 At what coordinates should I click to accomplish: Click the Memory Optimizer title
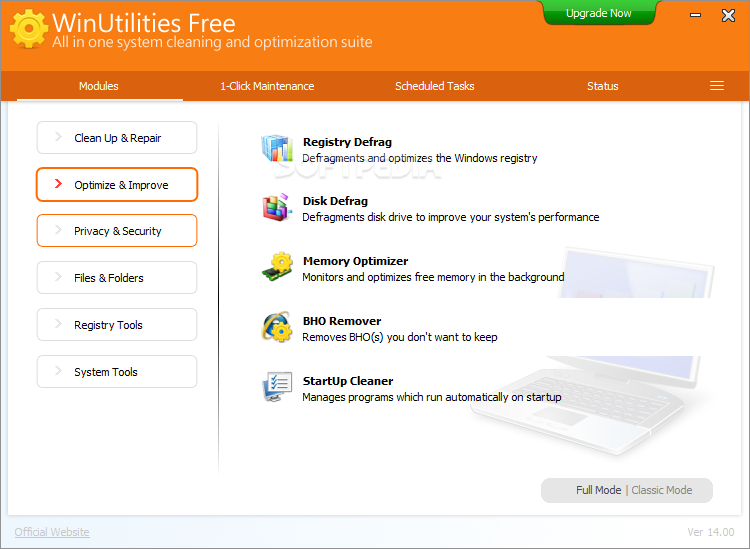coord(355,261)
